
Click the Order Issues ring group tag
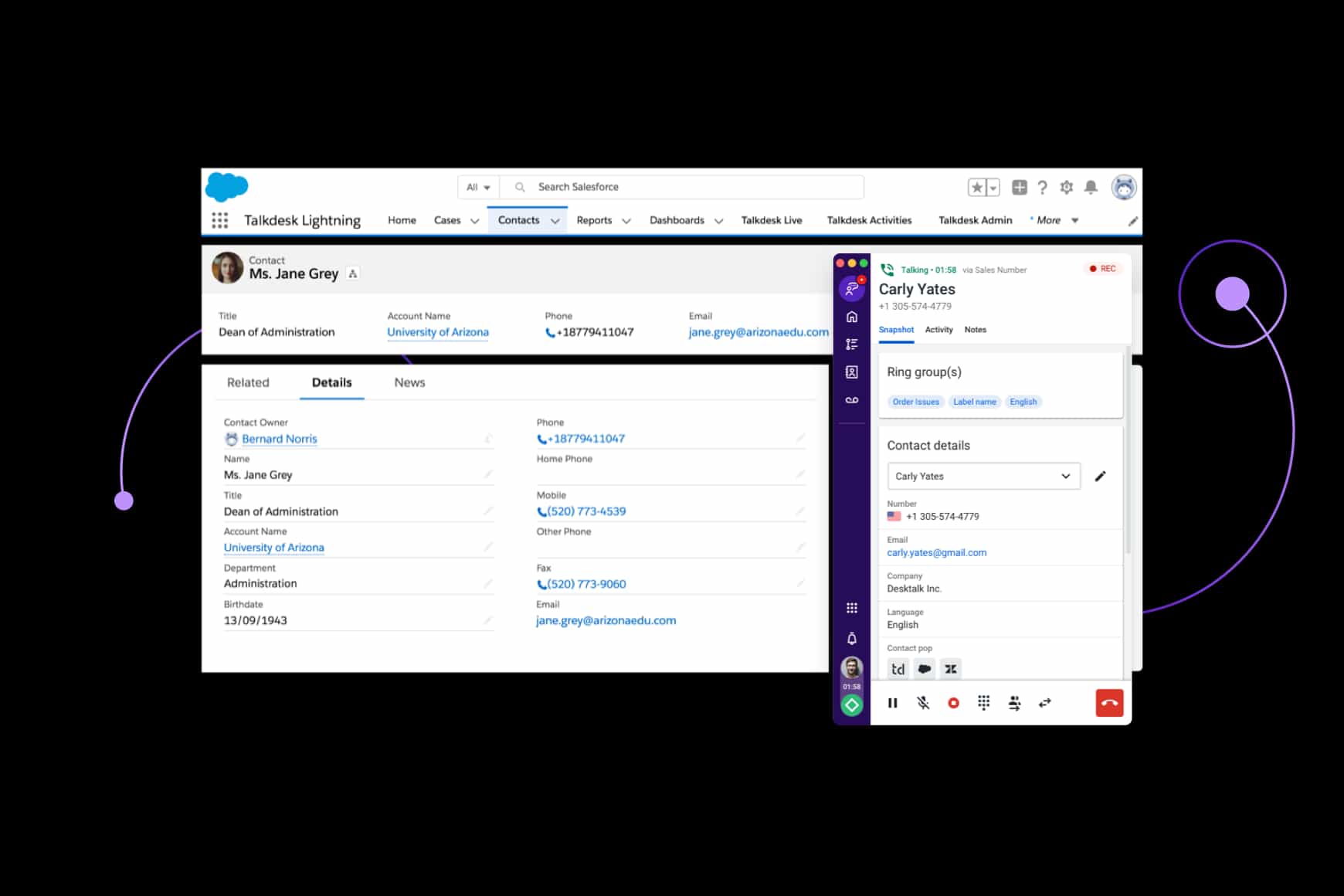coord(915,402)
